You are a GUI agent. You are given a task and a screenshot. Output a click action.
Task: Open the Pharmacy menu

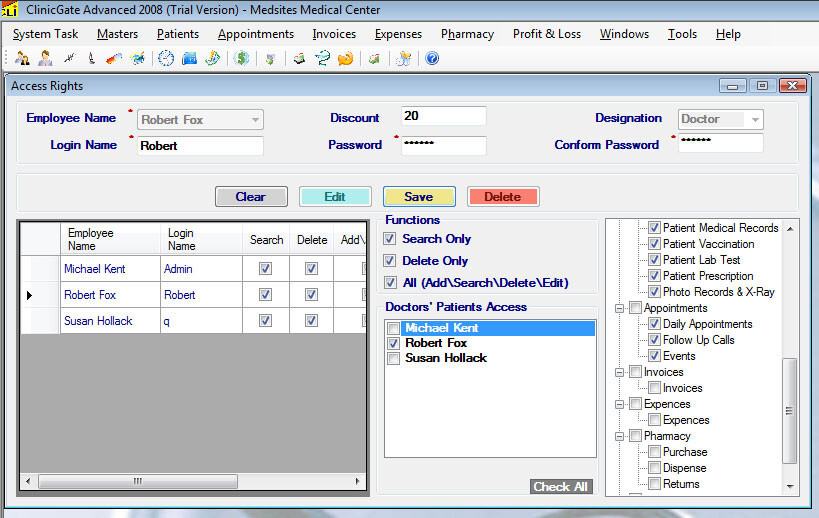pyautogui.click(x=467, y=34)
